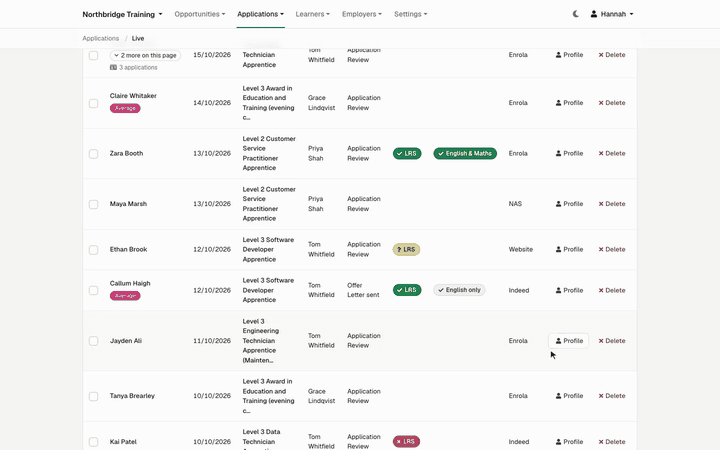Screen dimensions: 720x450
Task: Open the Employers menu
Action: click(x=362, y=14)
